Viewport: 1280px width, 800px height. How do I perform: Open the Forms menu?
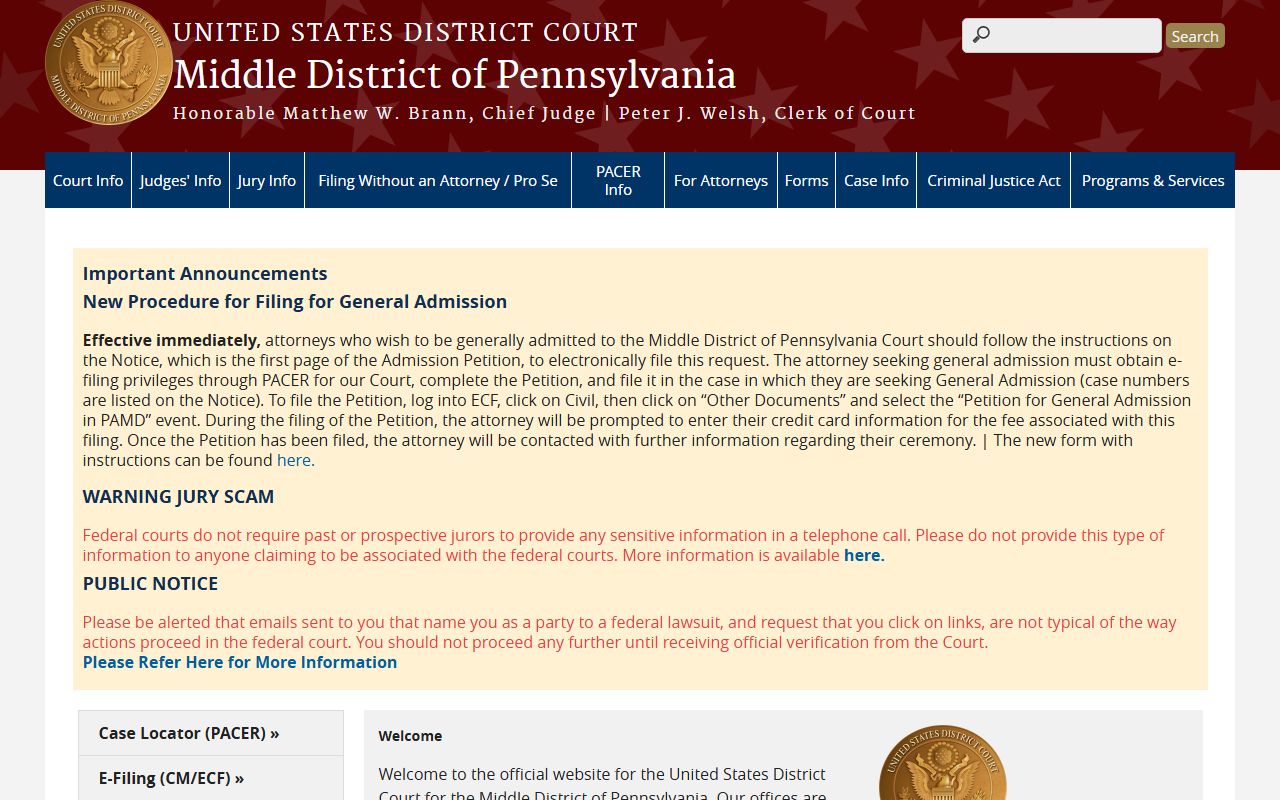point(806,180)
